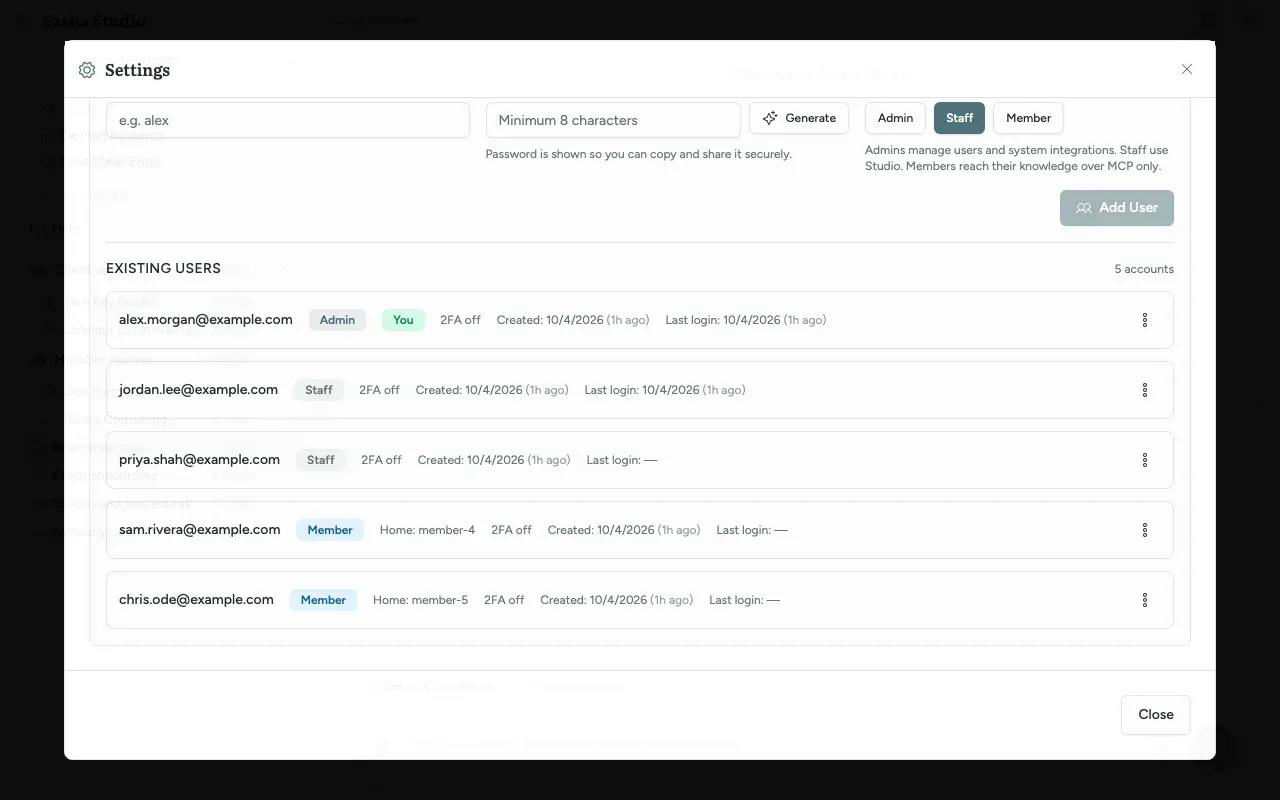
Task: Open actions menu for chris.ode@example.com
Action: pos(1145,600)
